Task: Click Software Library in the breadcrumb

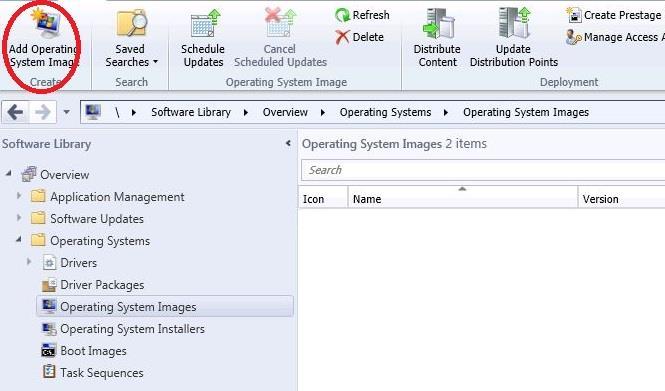Action: coord(191,112)
